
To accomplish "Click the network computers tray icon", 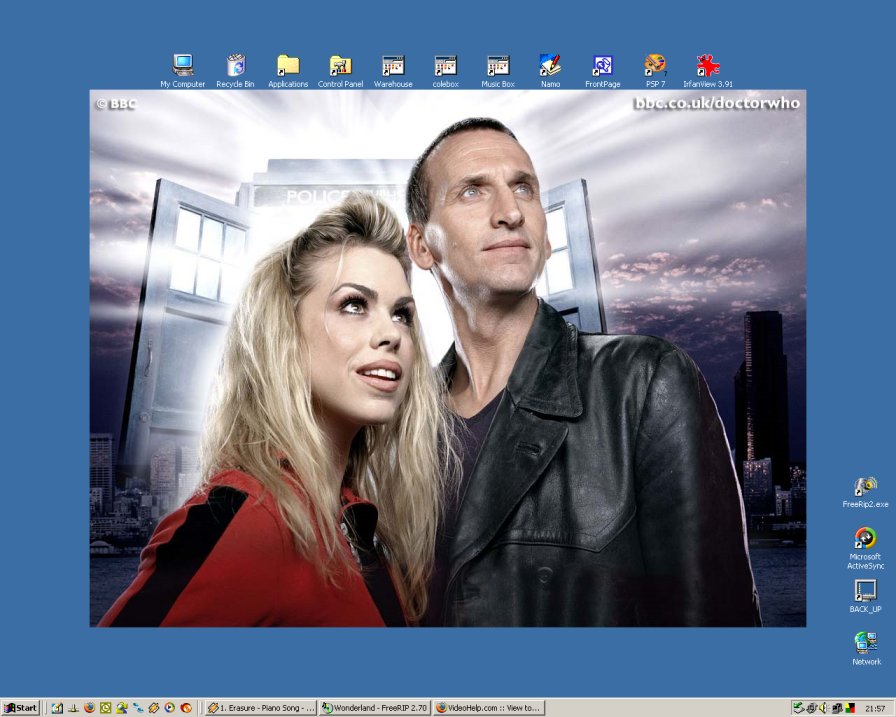I will click(837, 708).
